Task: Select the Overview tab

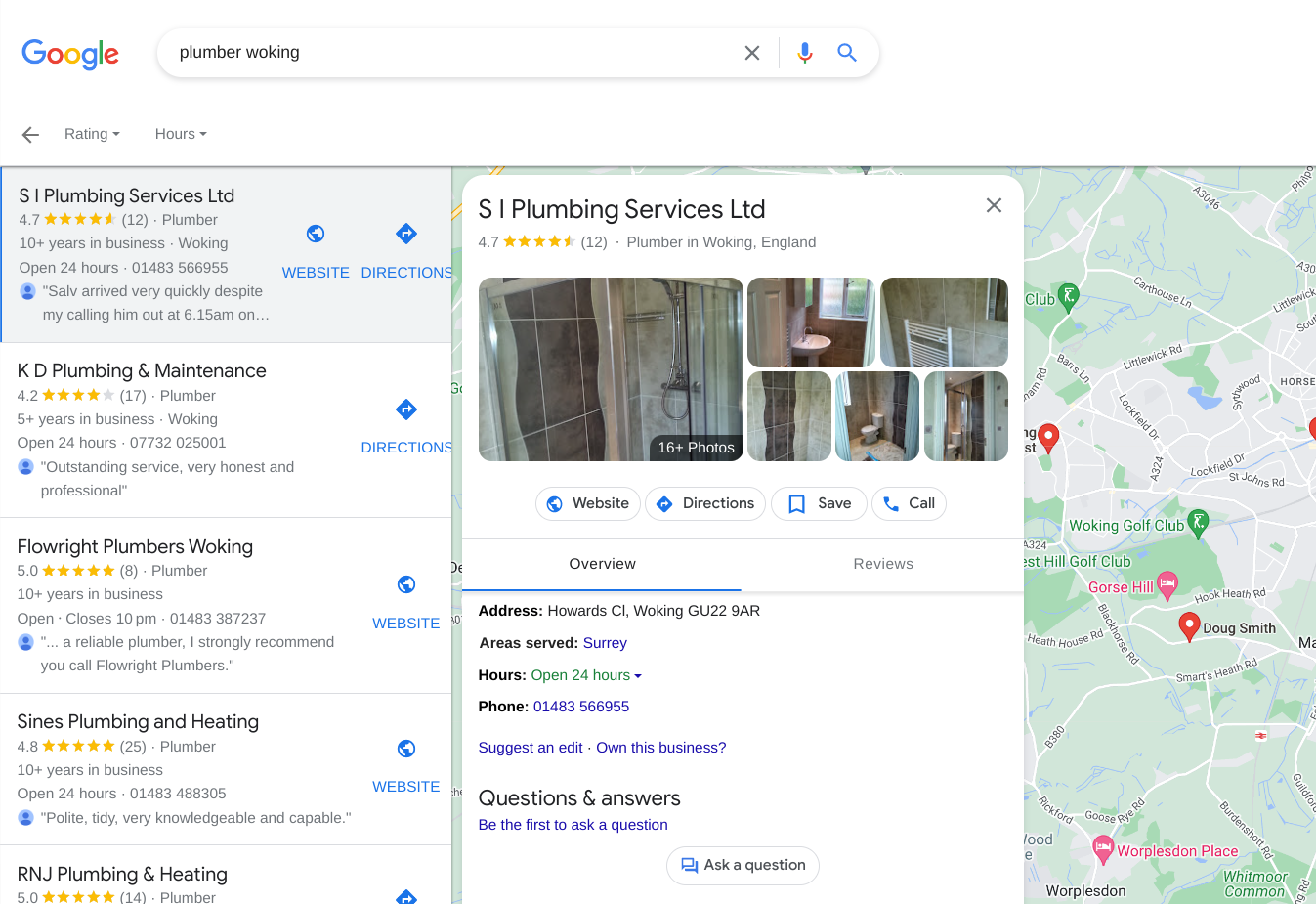Action: pos(602,564)
